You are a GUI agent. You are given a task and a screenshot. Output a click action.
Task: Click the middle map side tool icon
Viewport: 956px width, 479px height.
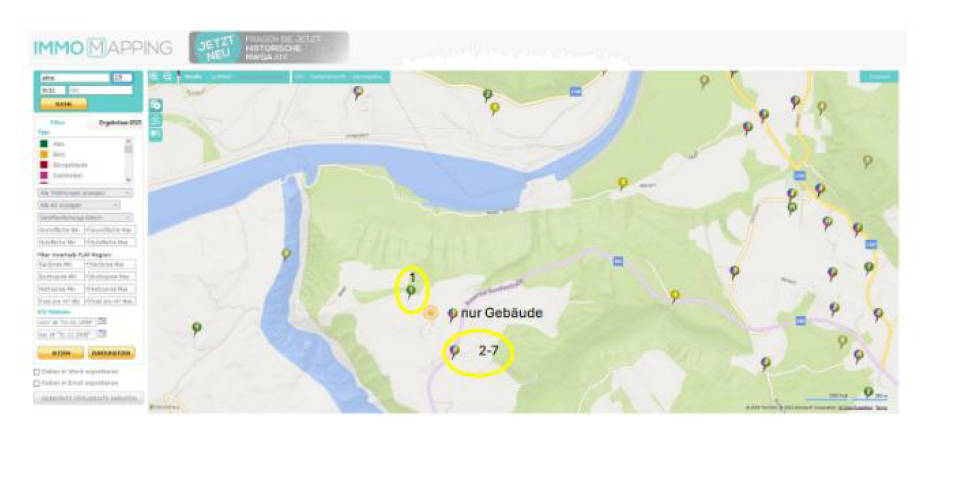156,119
